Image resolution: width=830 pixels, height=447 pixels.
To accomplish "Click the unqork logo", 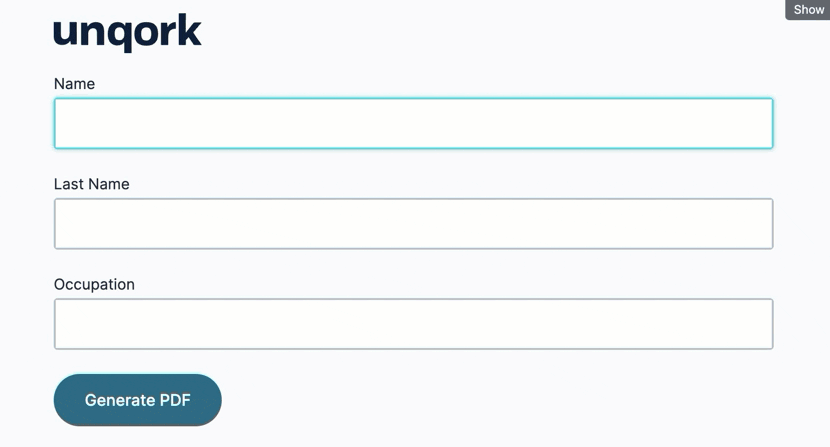I will 127,32.
